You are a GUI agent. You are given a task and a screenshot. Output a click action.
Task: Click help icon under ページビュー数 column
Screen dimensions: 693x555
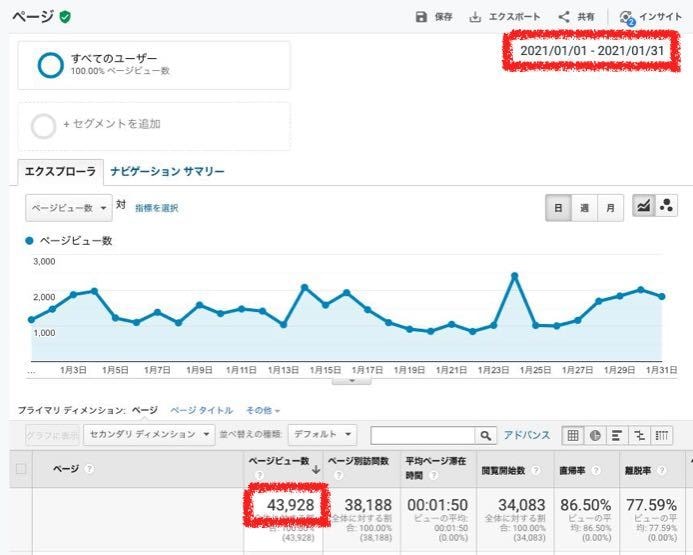(x=259, y=475)
